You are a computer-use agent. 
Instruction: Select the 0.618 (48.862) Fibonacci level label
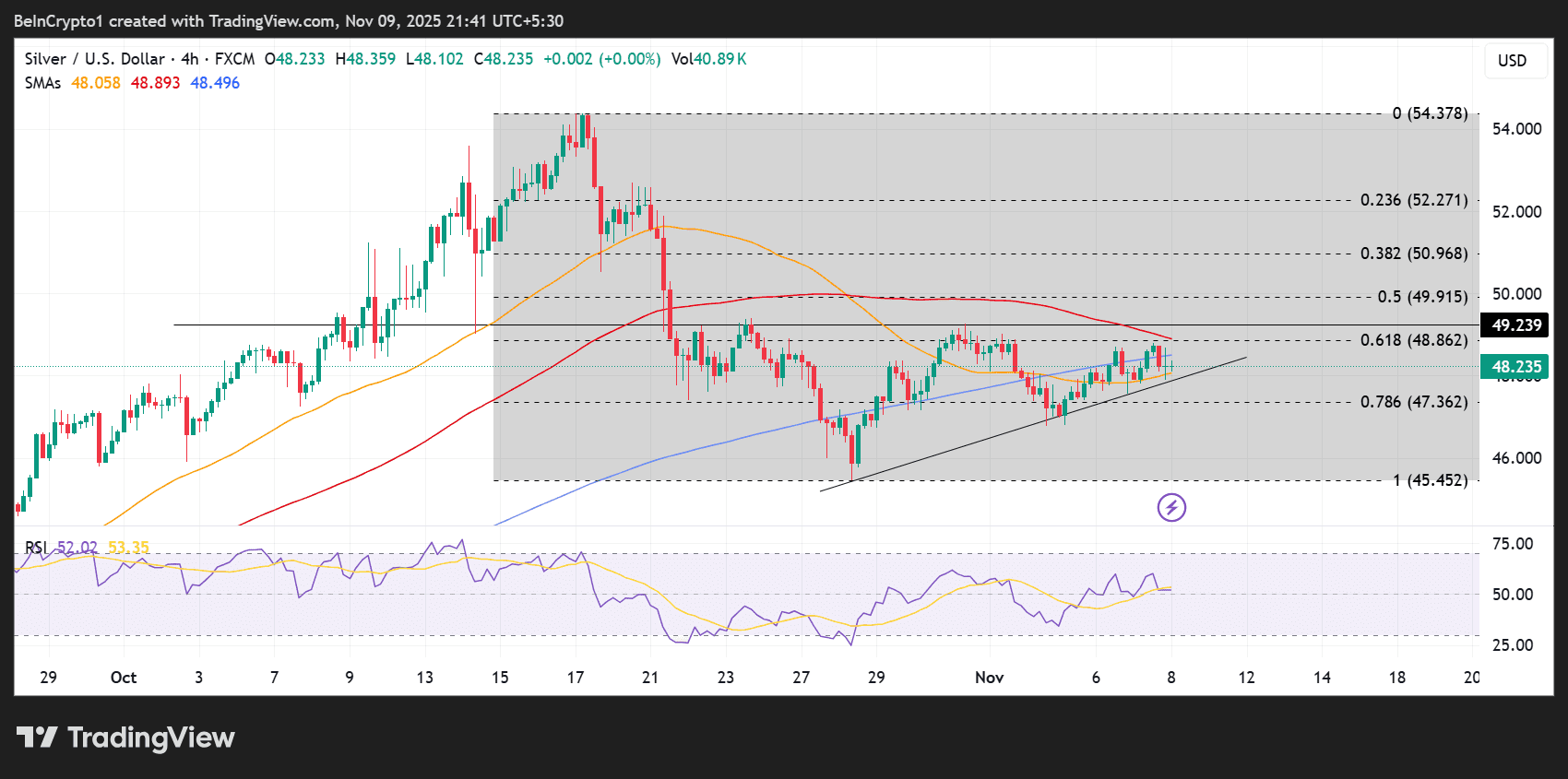pos(1413,340)
